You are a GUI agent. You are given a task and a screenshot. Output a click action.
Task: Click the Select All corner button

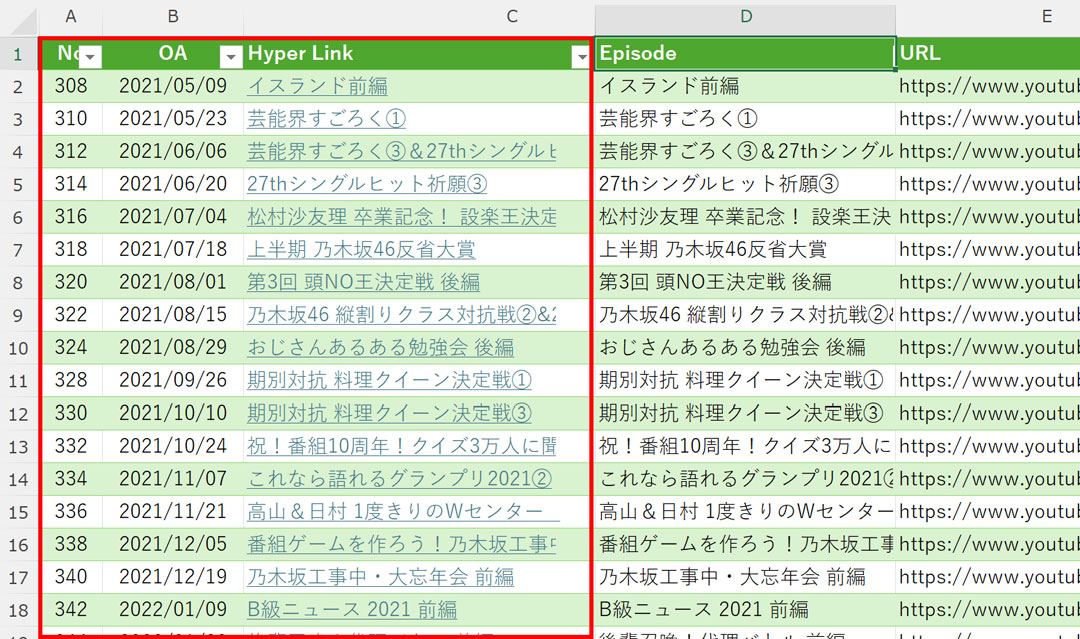coord(18,17)
